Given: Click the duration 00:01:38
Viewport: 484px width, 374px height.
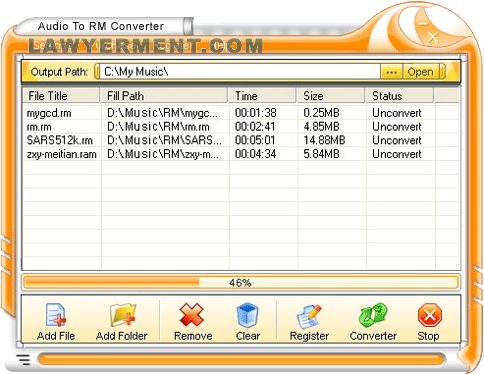Looking at the screenshot, I should [256, 113].
